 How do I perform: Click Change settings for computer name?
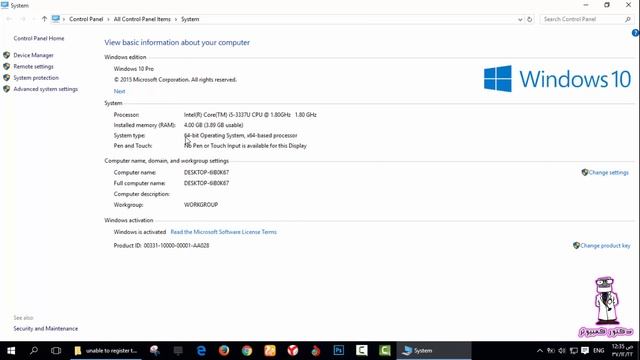[x=609, y=173]
